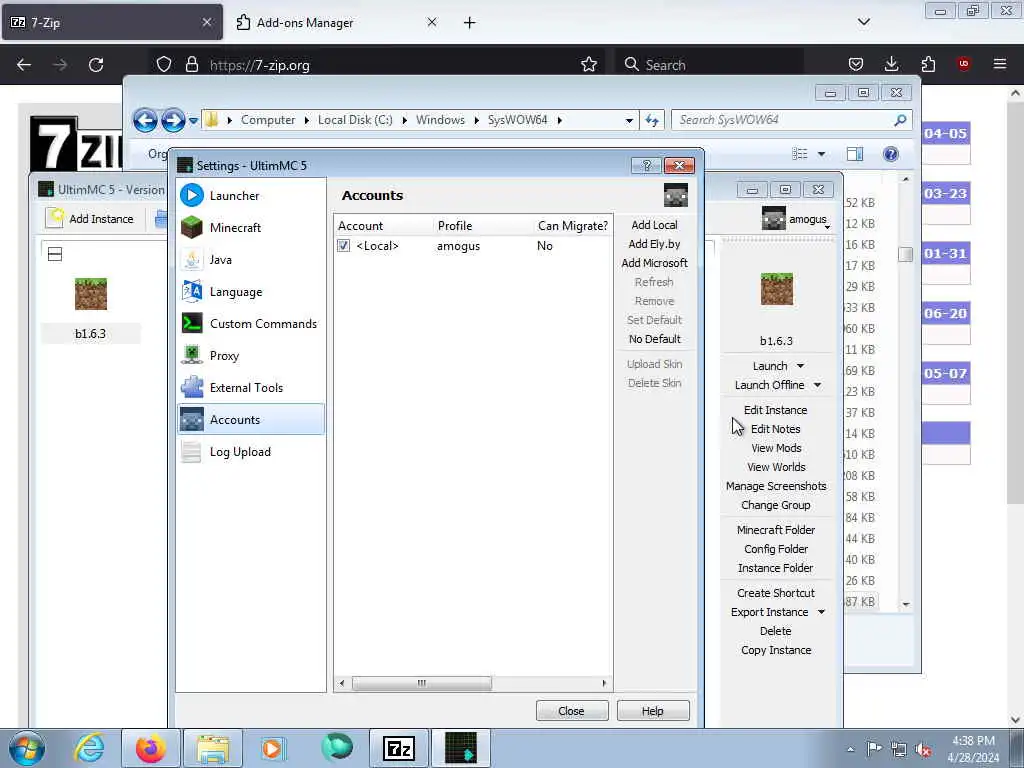The height and width of the screenshot is (768, 1024).
Task: Open the amogus account dropdown in UltimMC
Action: click(x=797, y=219)
